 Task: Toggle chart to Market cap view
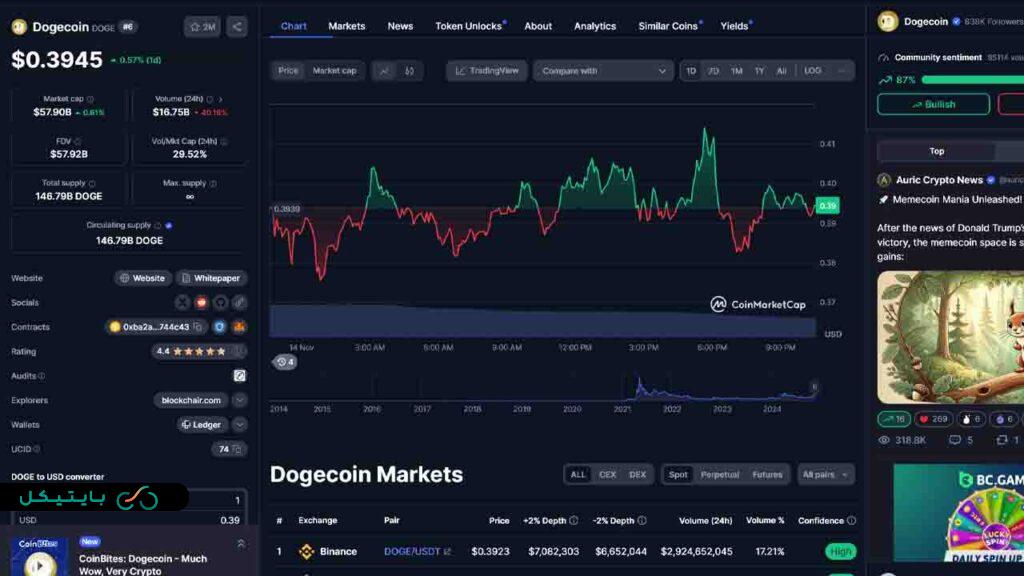(334, 71)
